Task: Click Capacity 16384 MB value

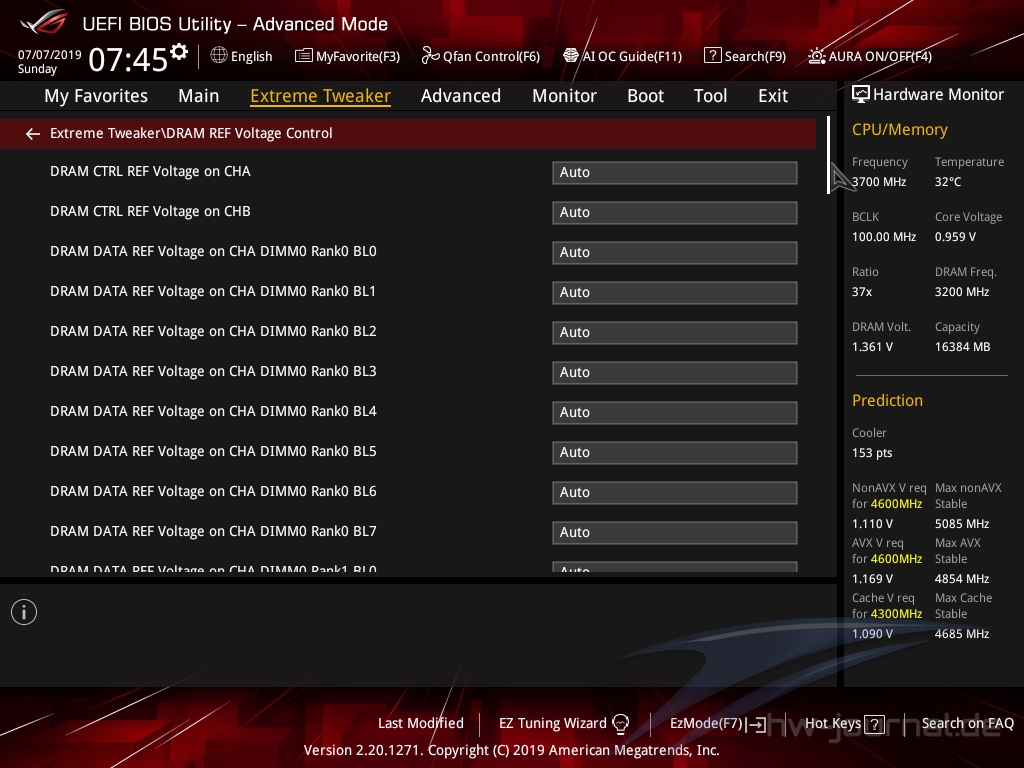Action: (x=963, y=347)
